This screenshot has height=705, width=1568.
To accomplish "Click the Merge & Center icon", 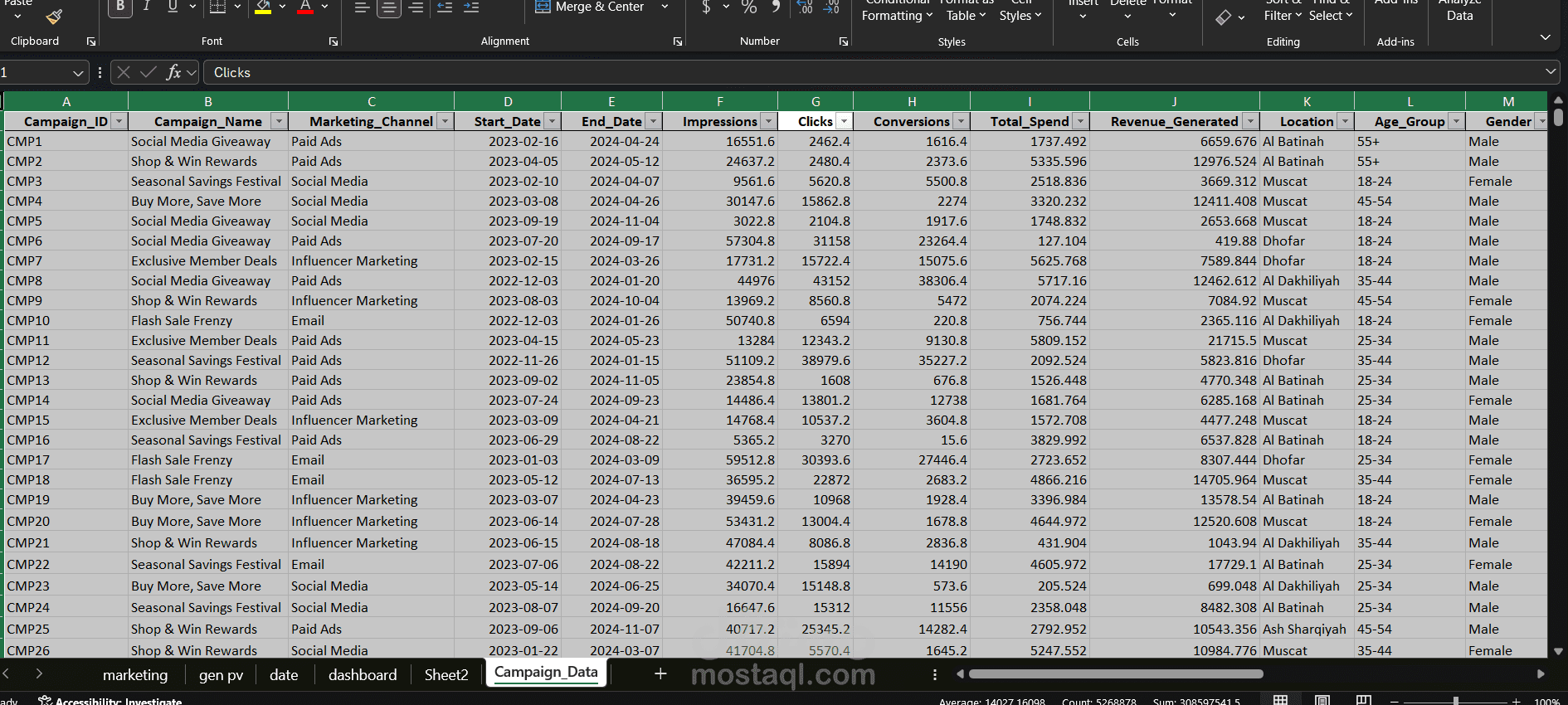I will (x=543, y=7).
